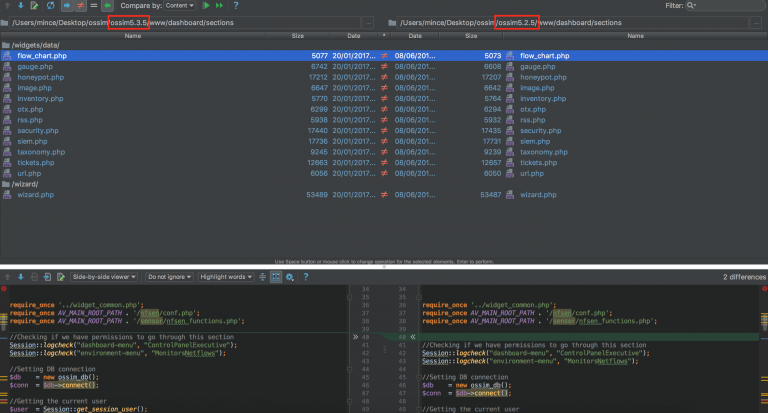
Task: Toggle the Show Equal Files filter
Action: coord(92,6)
